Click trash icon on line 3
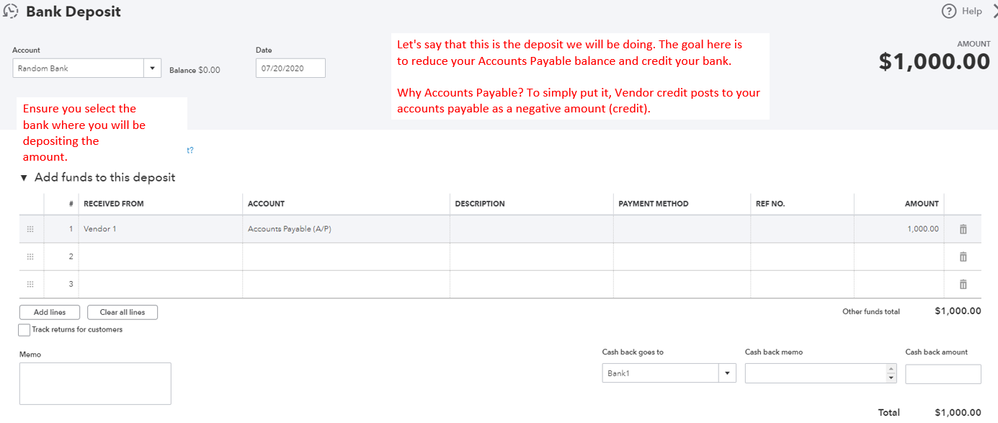Screen dimensions: 998x423 963,284
